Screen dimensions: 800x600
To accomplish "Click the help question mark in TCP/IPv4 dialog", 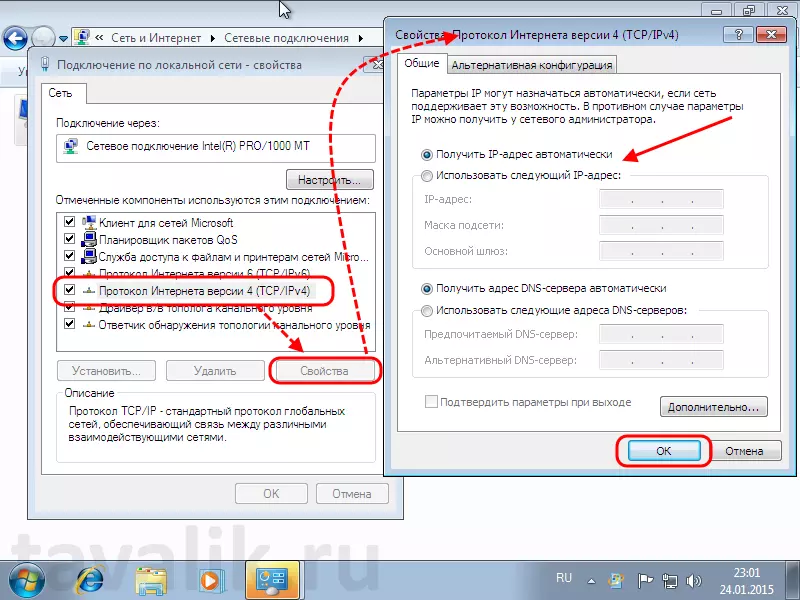I will 738,35.
